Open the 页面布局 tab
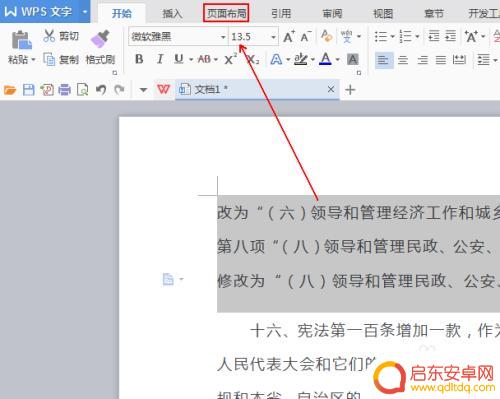 click(226, 13)
